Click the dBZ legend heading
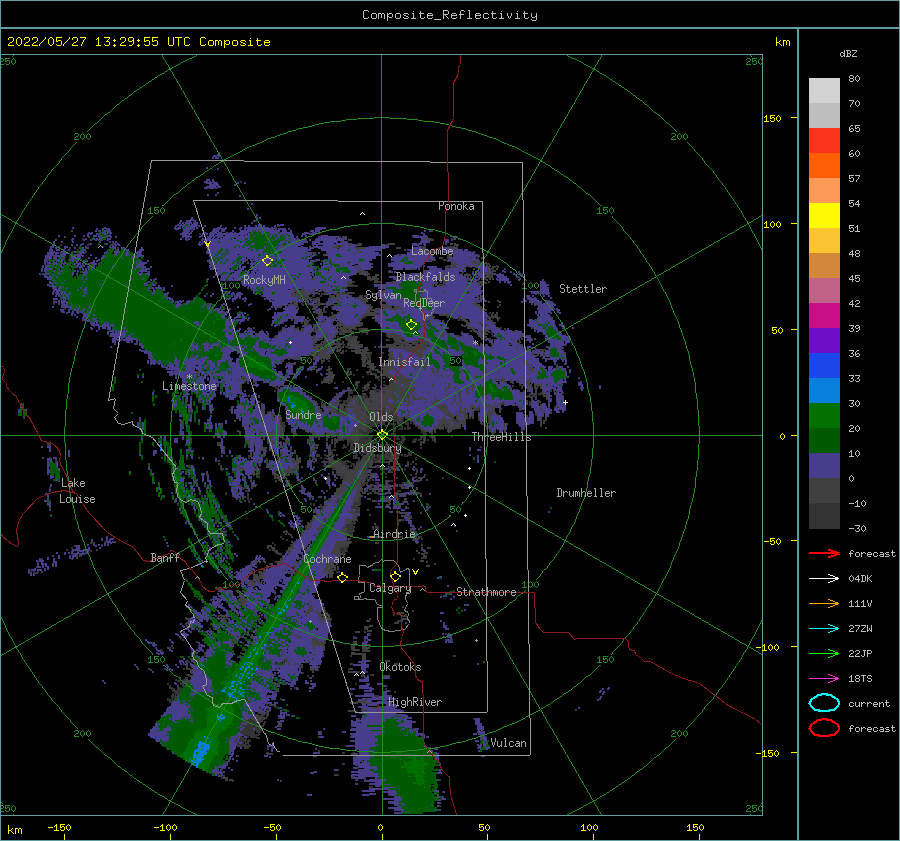The width and height of the screenshot is (900, 841). (x=848, y=53)
